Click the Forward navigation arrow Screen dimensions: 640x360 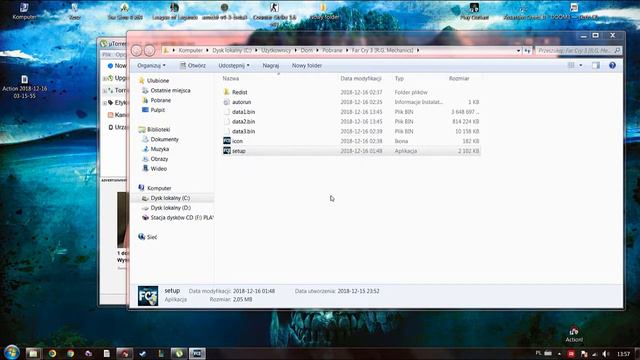[150, 50]
